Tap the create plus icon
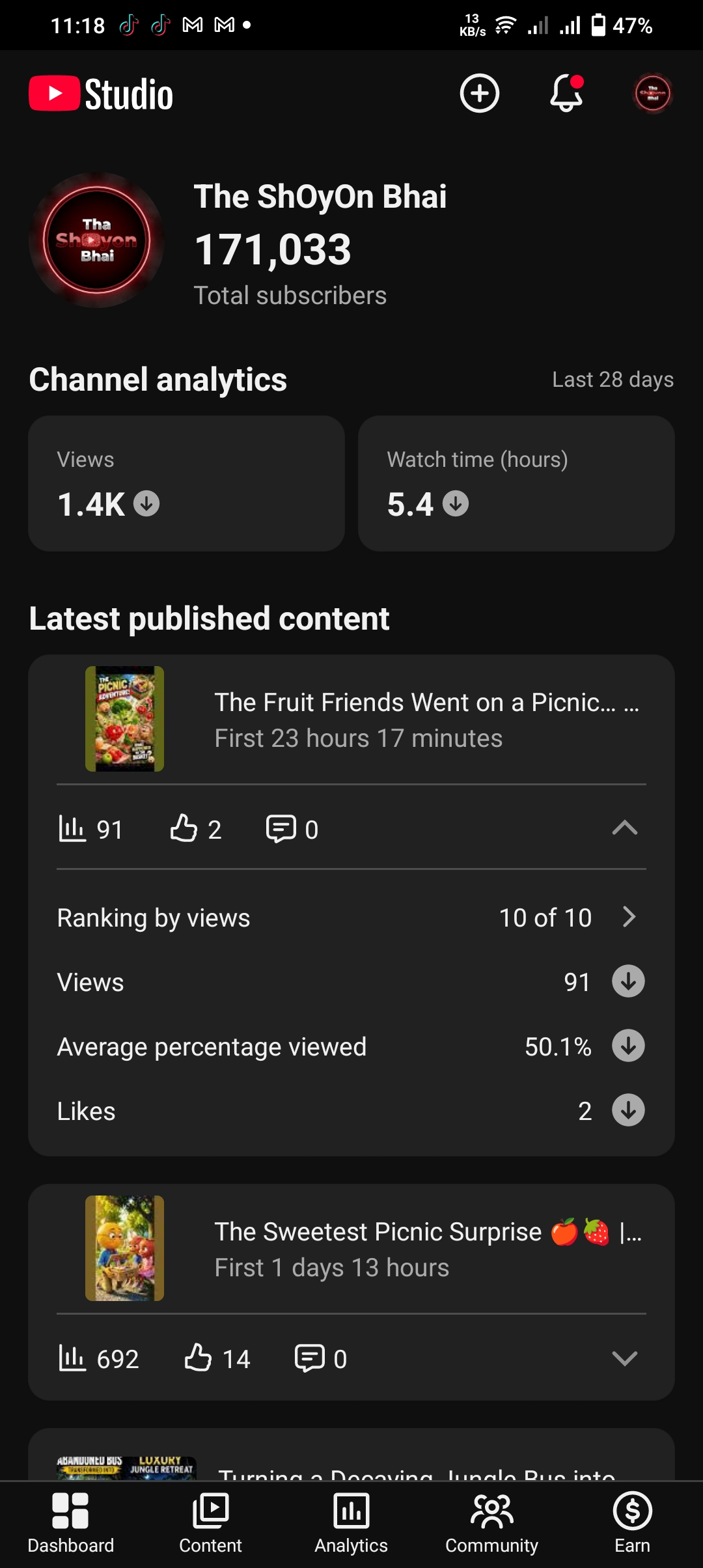 pos(480,93)
